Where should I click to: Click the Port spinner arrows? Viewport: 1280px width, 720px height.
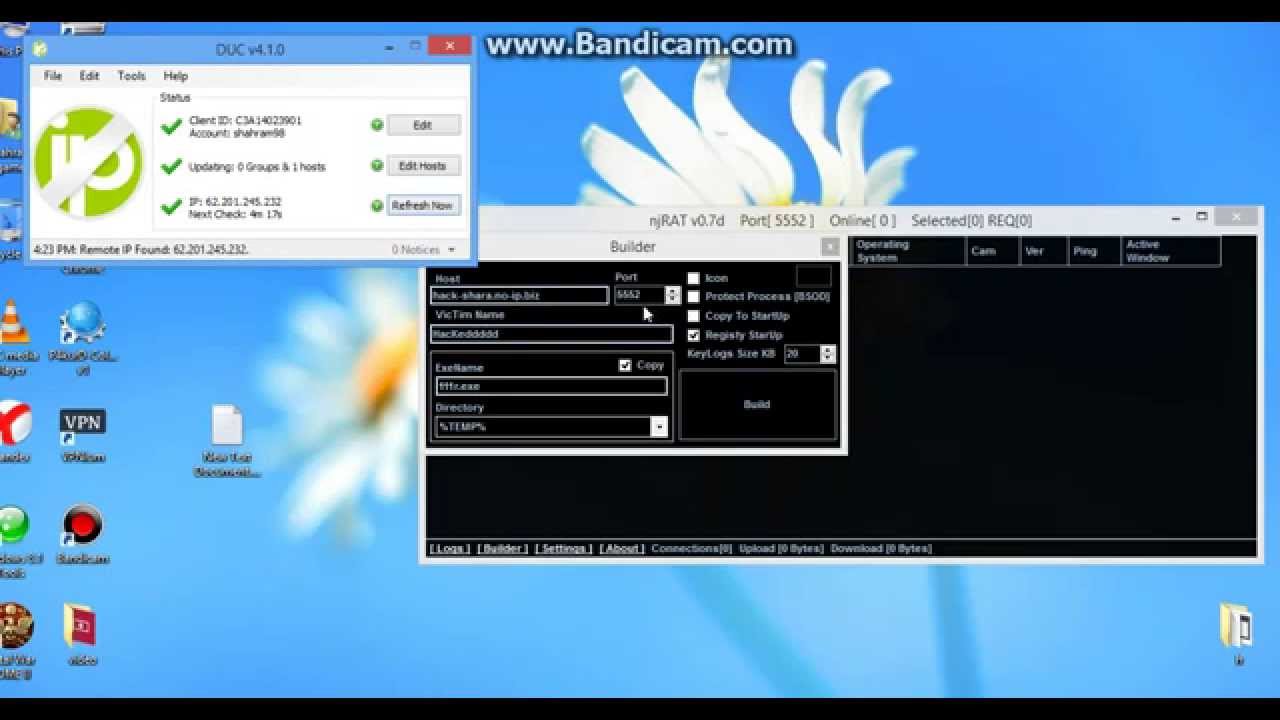(672, 295)
